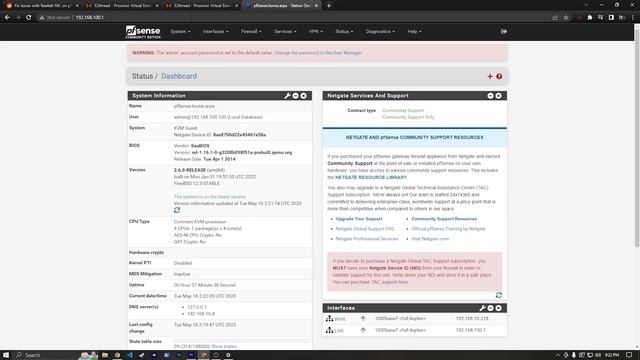Open browser extensions puzzle icon
The width and height of the screenshot is (640, 360).
589,18
